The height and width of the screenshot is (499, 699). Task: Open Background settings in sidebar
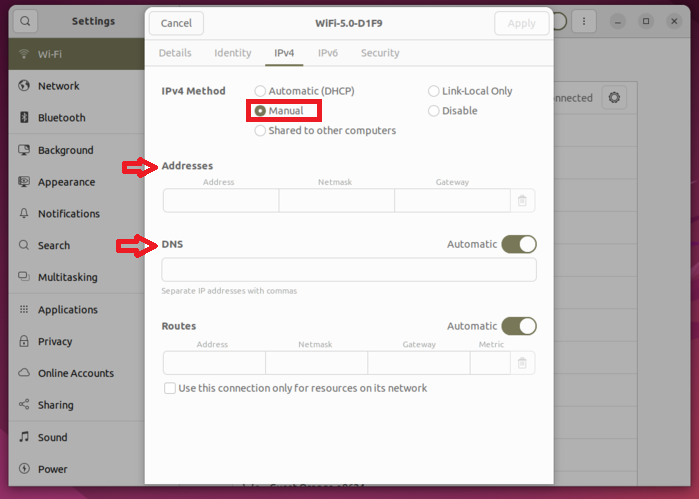coord(76,150)
